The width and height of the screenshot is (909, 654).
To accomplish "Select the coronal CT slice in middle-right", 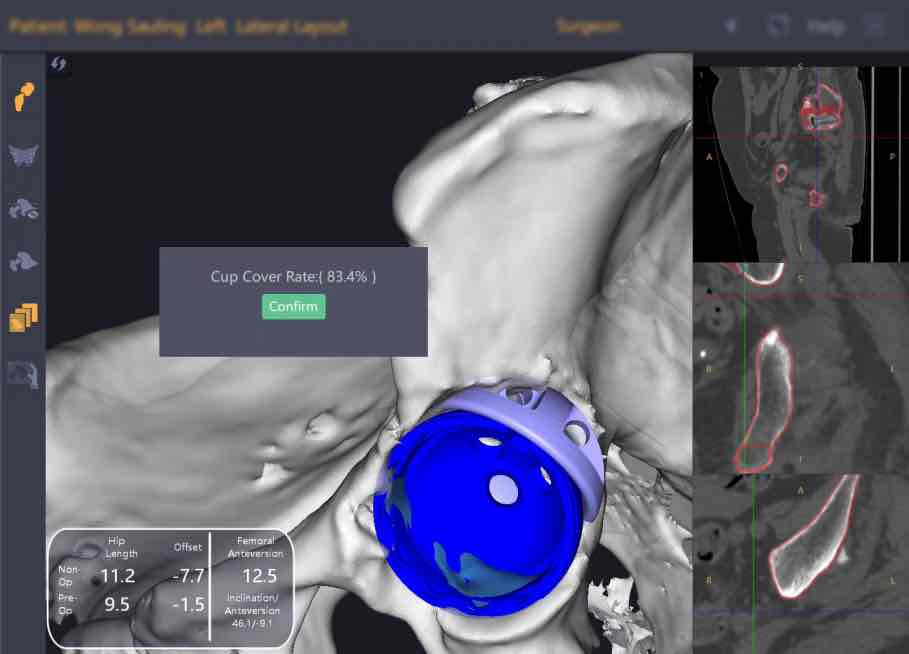I will [x=800, y=368].
